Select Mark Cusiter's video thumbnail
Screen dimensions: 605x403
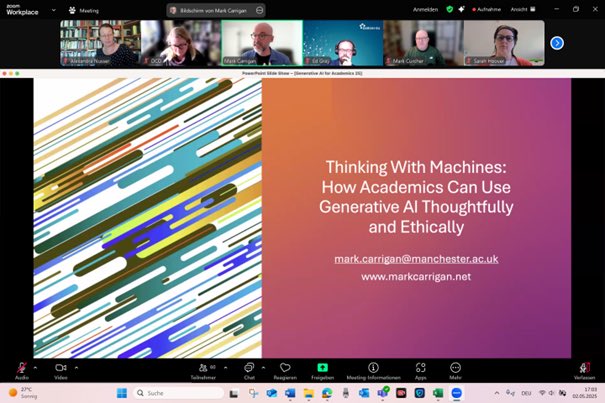(423, 43)
